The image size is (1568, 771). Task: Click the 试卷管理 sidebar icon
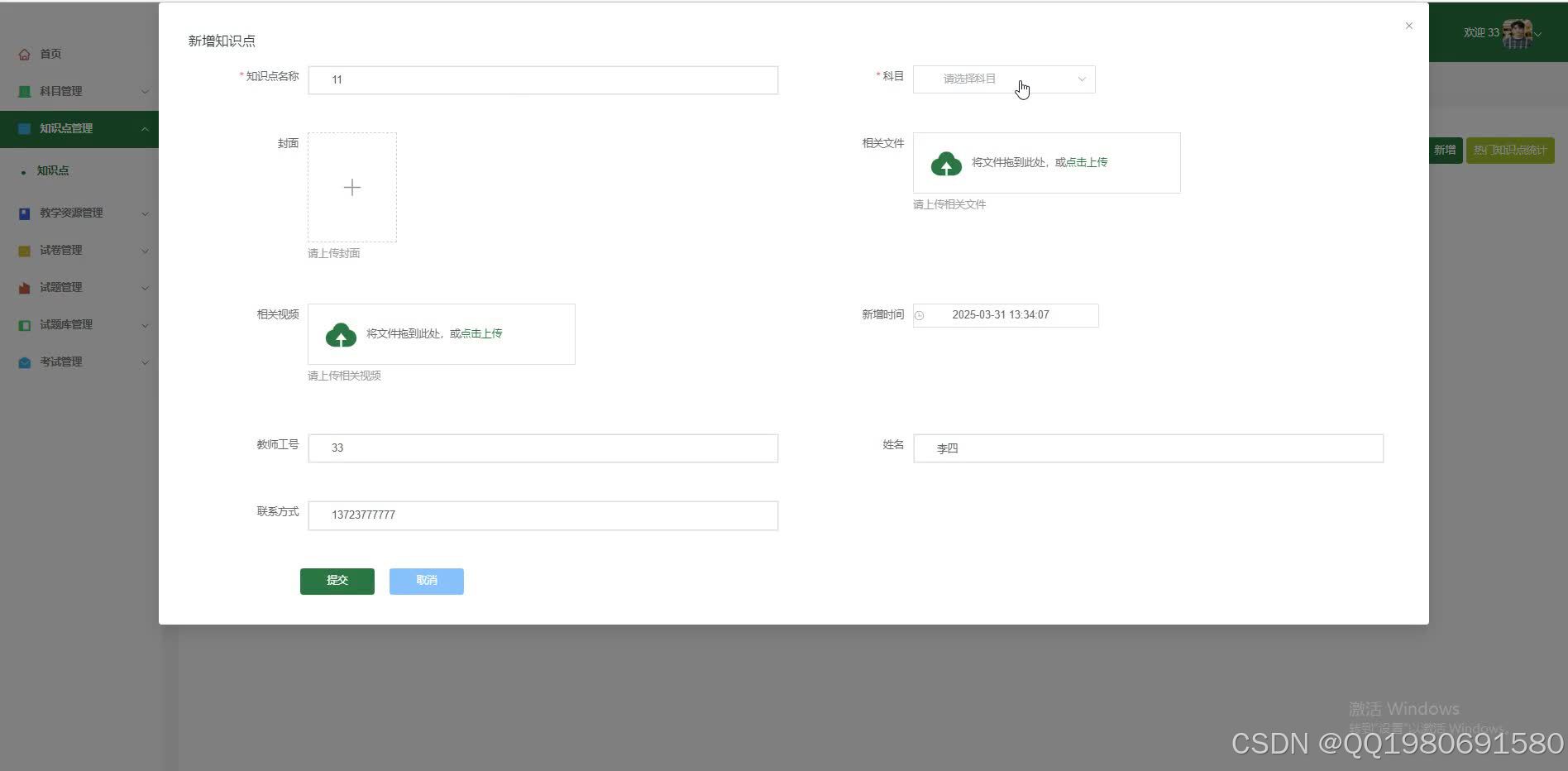click(24, 251)
